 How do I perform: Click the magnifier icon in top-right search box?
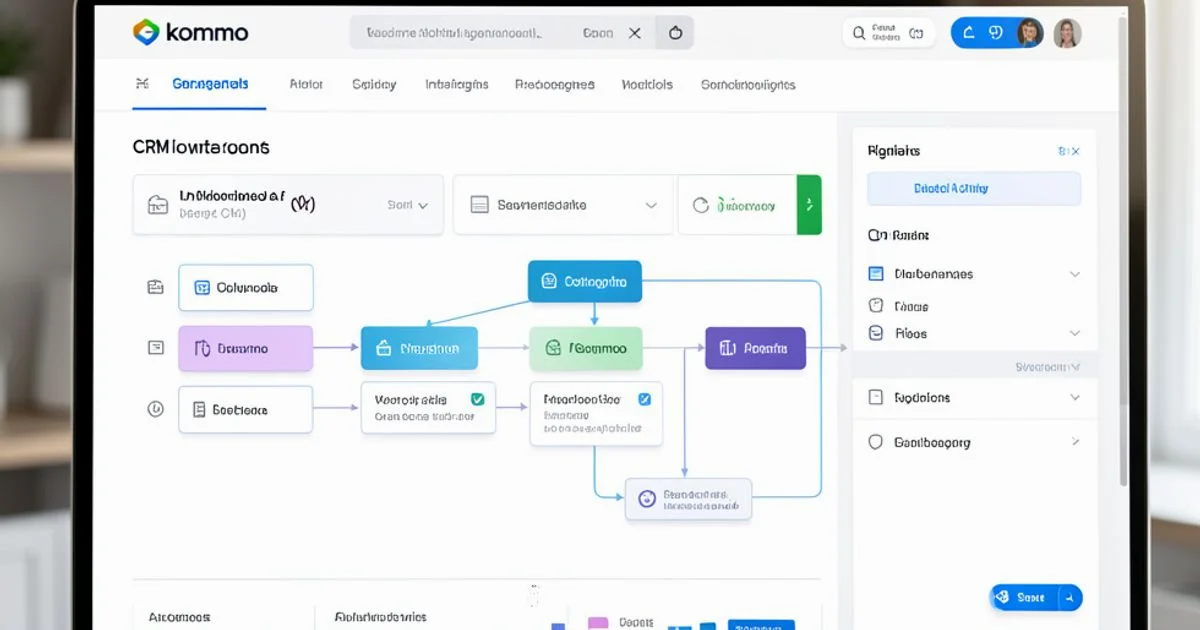(858, 33)
